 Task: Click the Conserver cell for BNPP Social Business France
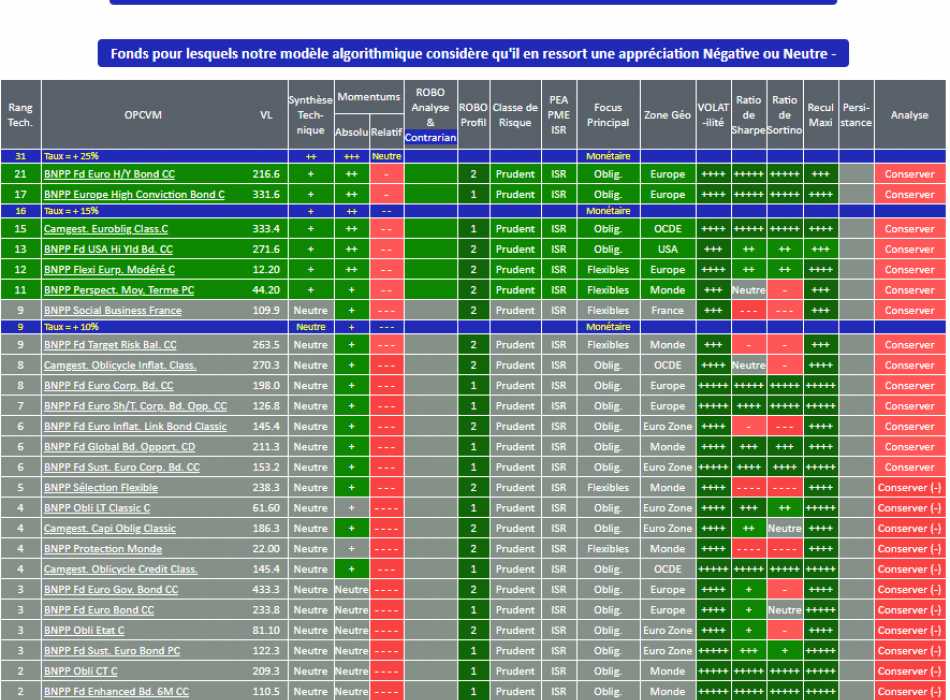point(909,310)
